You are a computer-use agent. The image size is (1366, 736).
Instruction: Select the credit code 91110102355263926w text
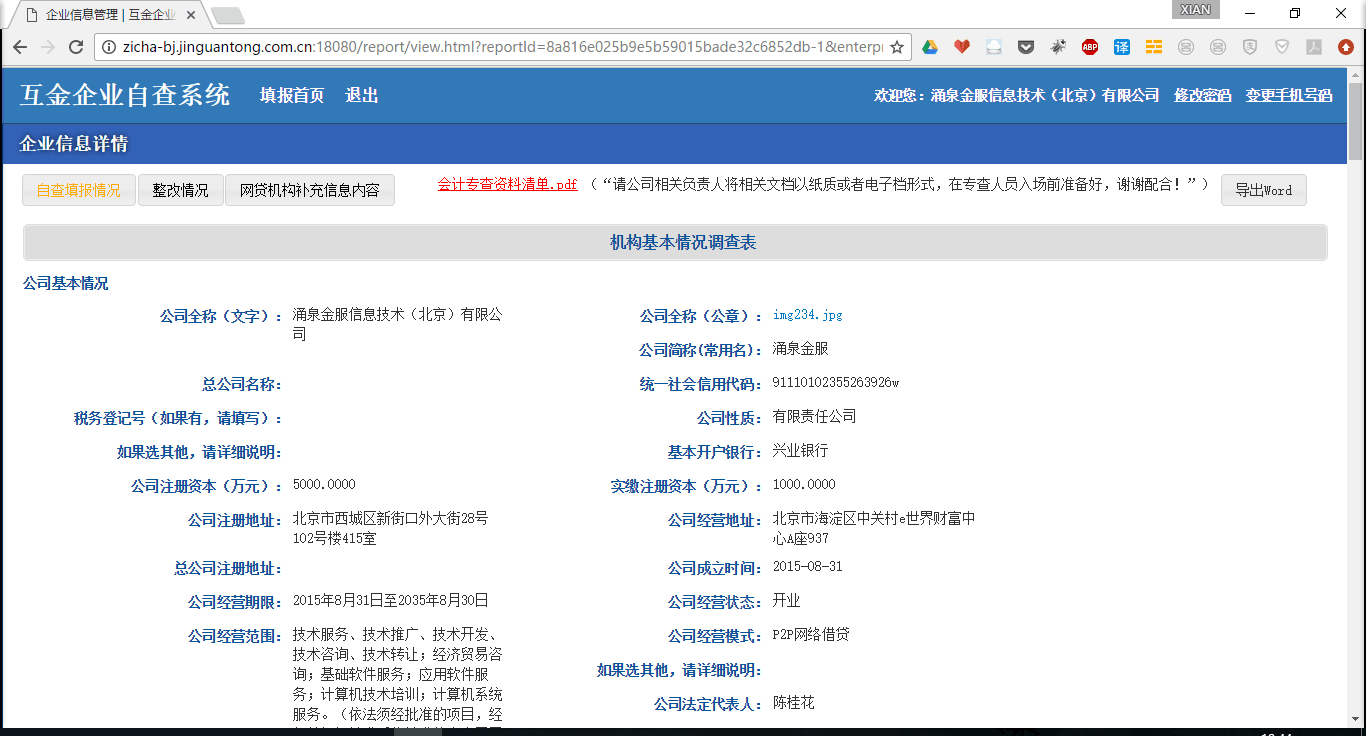point(836,383)
